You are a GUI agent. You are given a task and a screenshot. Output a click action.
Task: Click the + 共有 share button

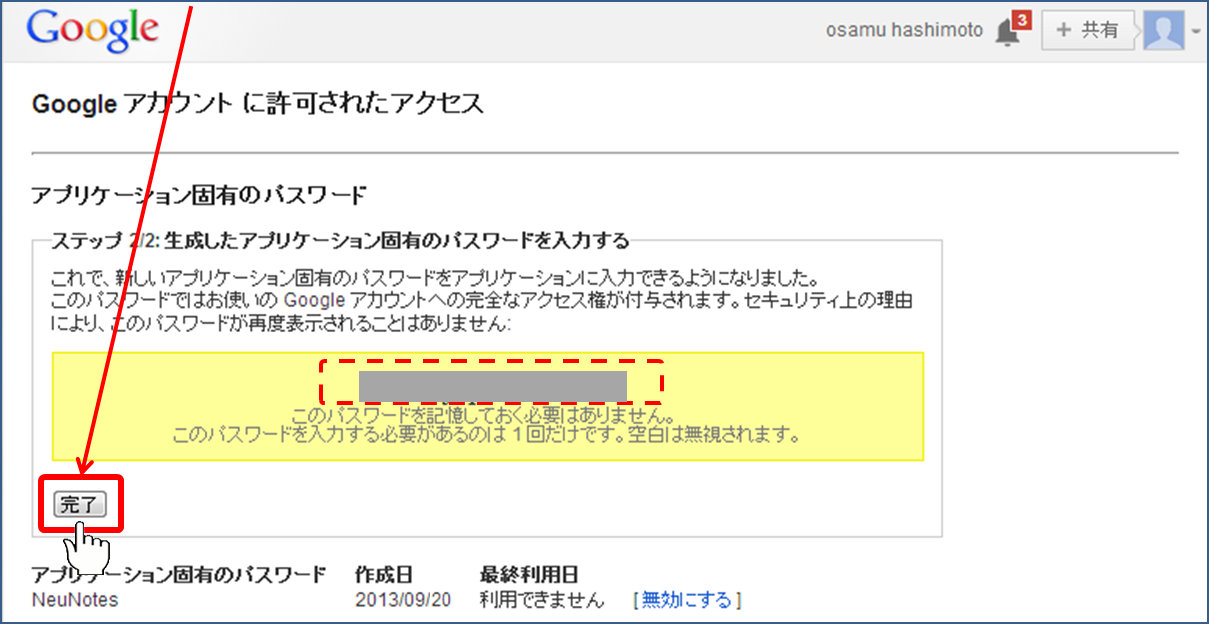coord(1088,30)
